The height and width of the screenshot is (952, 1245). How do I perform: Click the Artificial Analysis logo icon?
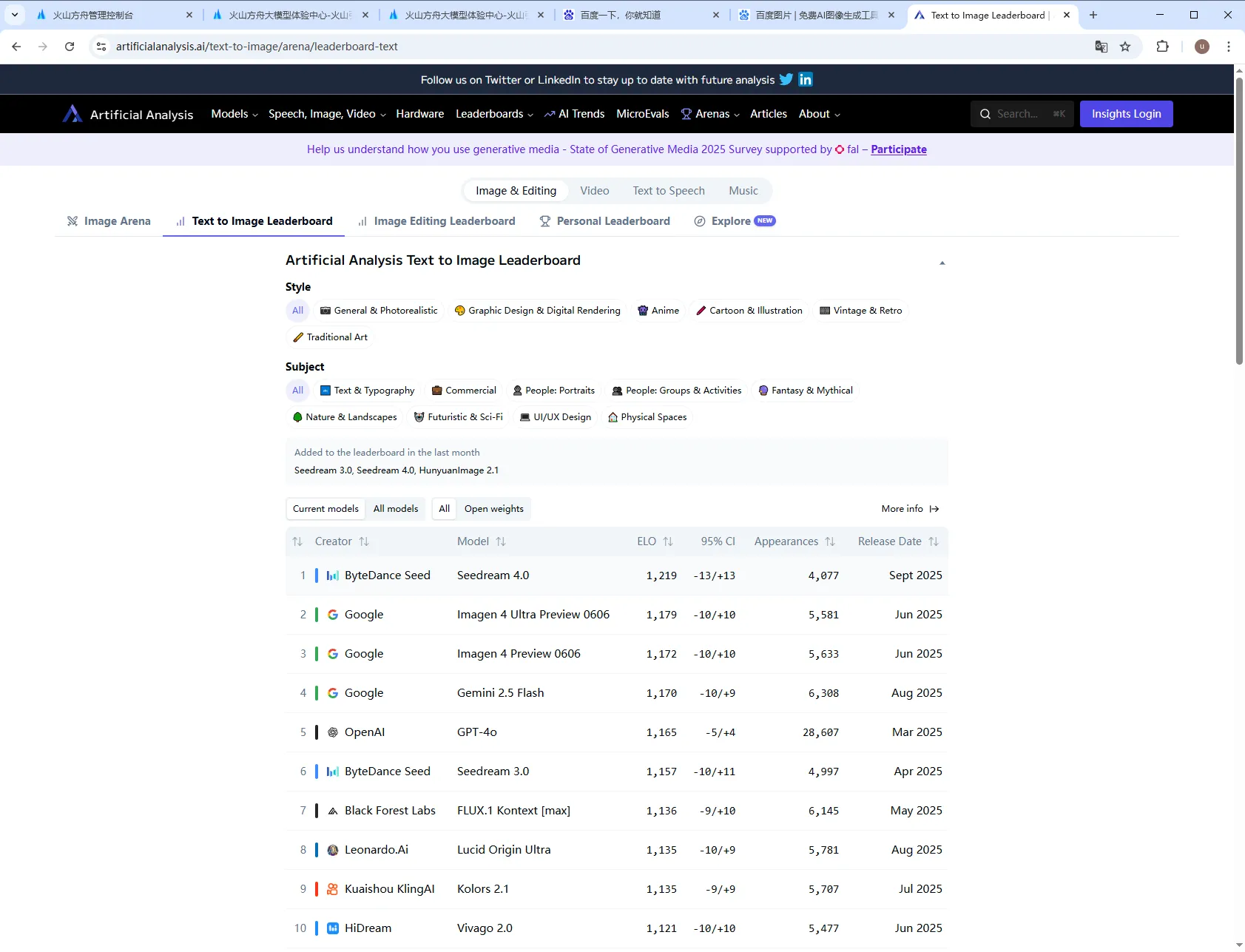pos(72,114)
